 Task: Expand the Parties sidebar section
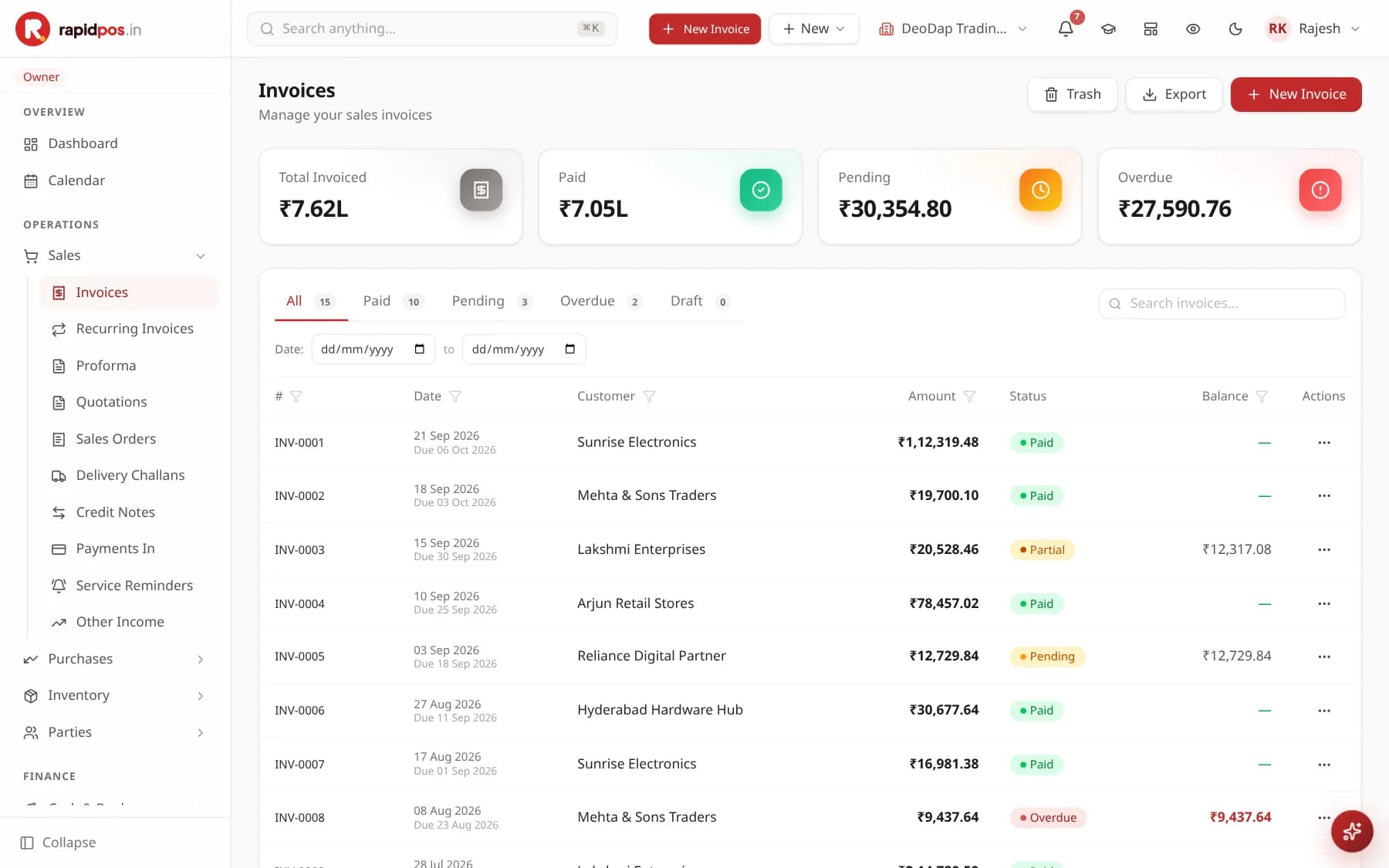[x=116, y=732]
